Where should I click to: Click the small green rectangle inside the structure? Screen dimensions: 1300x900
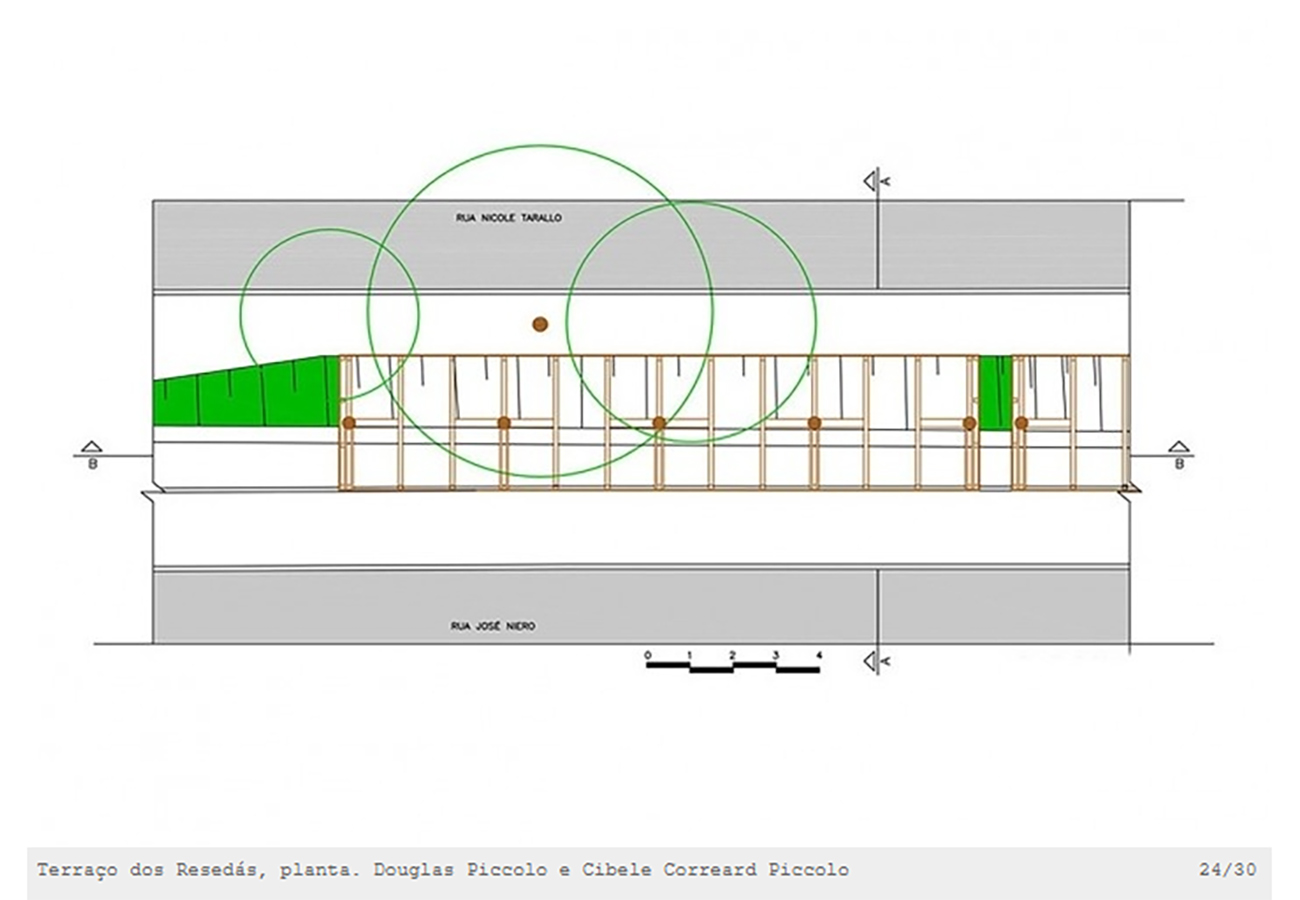pyautogui.click(x=995, y=393)
